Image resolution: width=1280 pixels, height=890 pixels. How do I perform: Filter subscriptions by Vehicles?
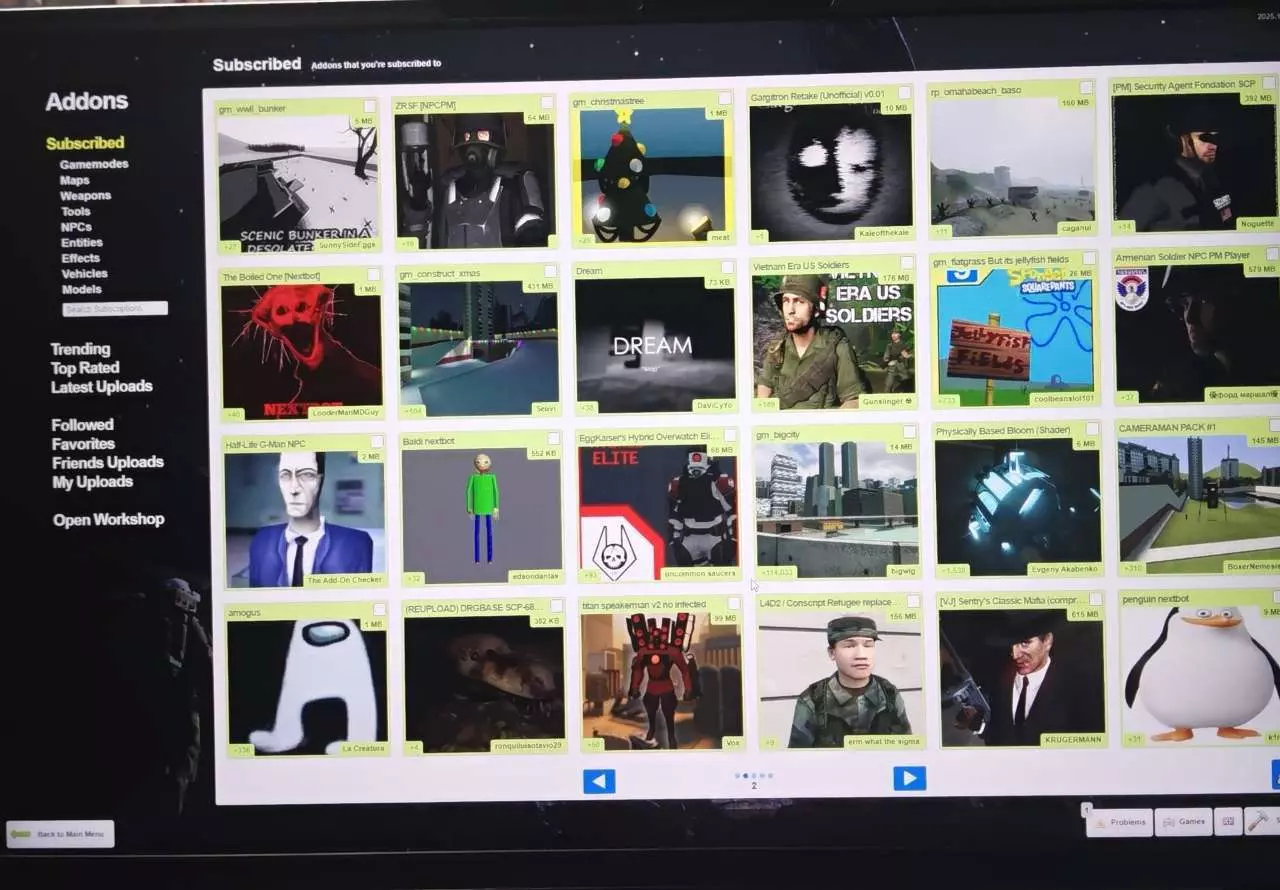coord(85,273)
